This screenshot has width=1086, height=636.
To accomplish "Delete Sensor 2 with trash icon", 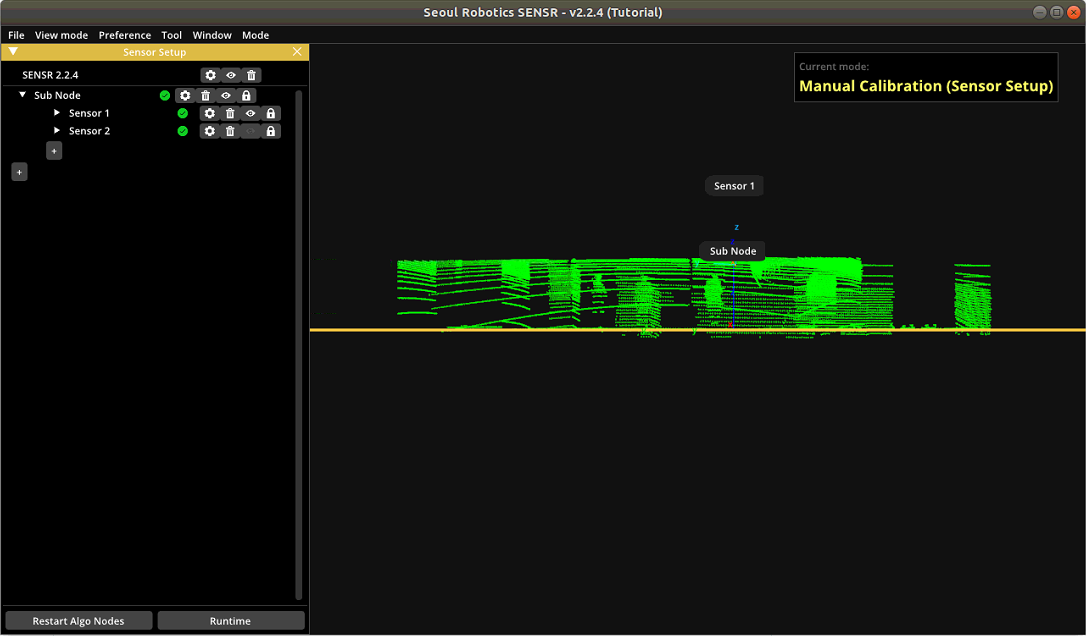I will pyautogui.click(x=230, y=131).
